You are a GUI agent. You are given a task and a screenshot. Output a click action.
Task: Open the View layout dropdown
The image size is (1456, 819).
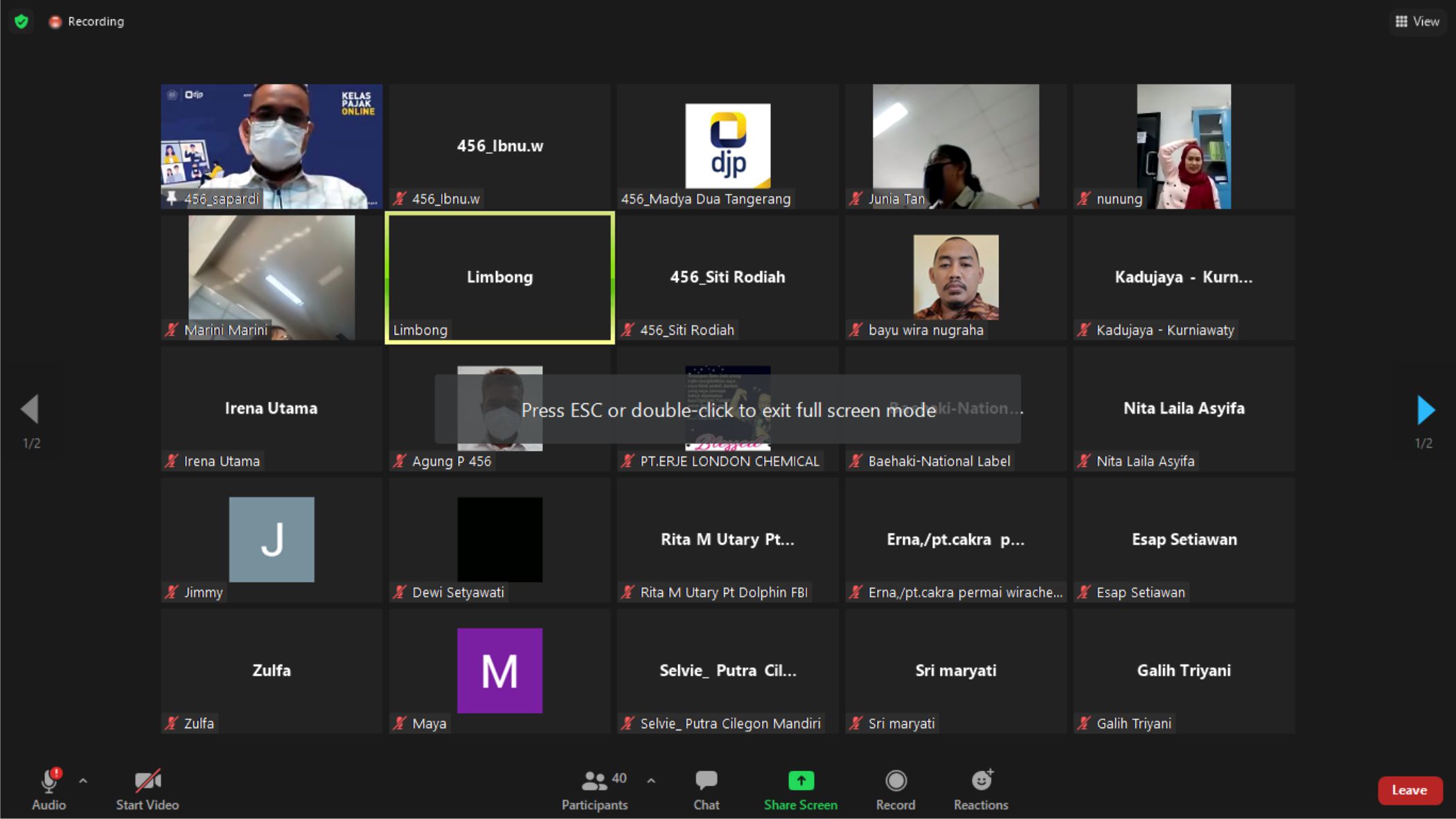pyautogui.click(x=1417, y=21)
